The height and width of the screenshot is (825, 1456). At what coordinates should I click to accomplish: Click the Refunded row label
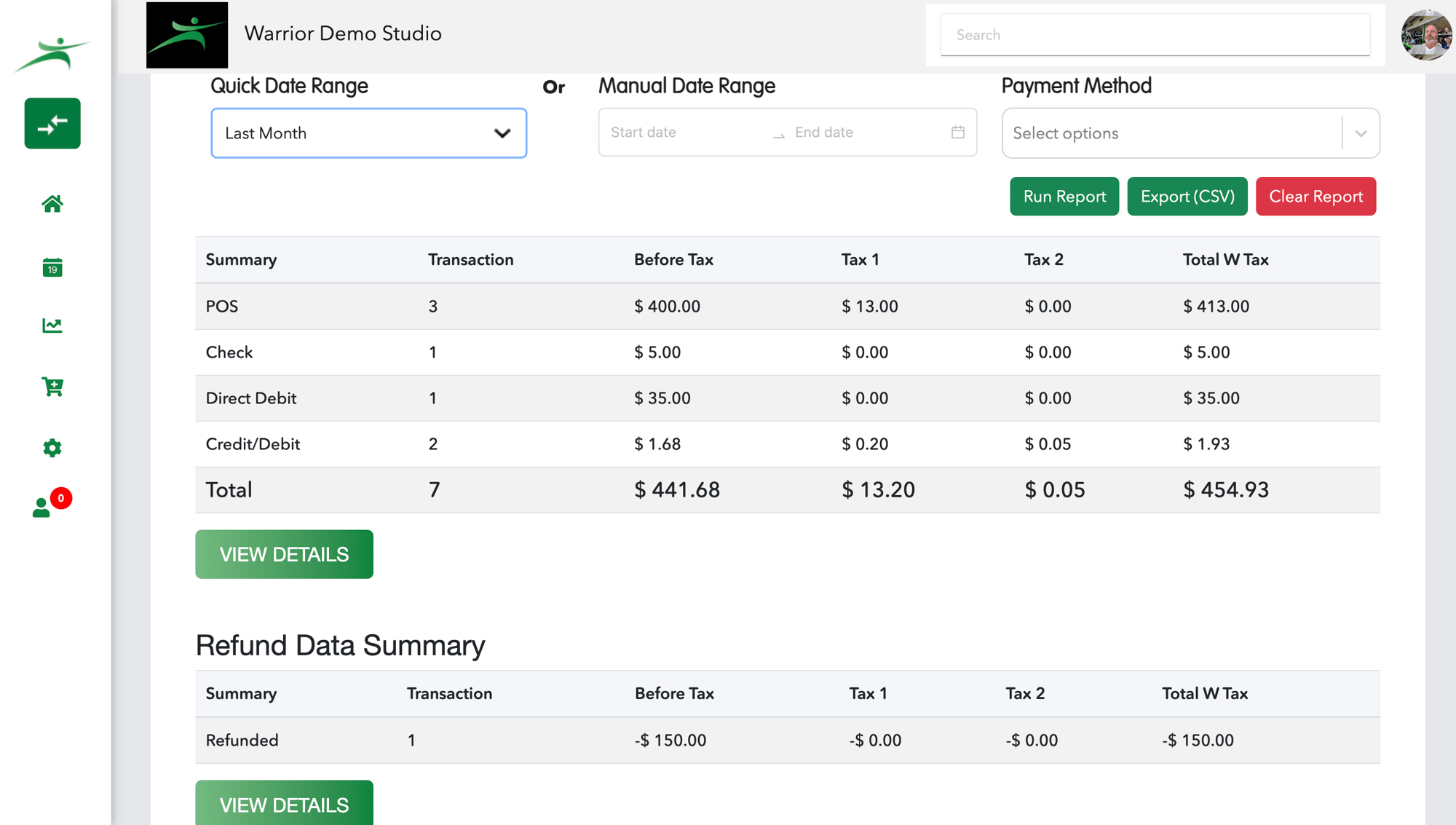pos(242,741)
